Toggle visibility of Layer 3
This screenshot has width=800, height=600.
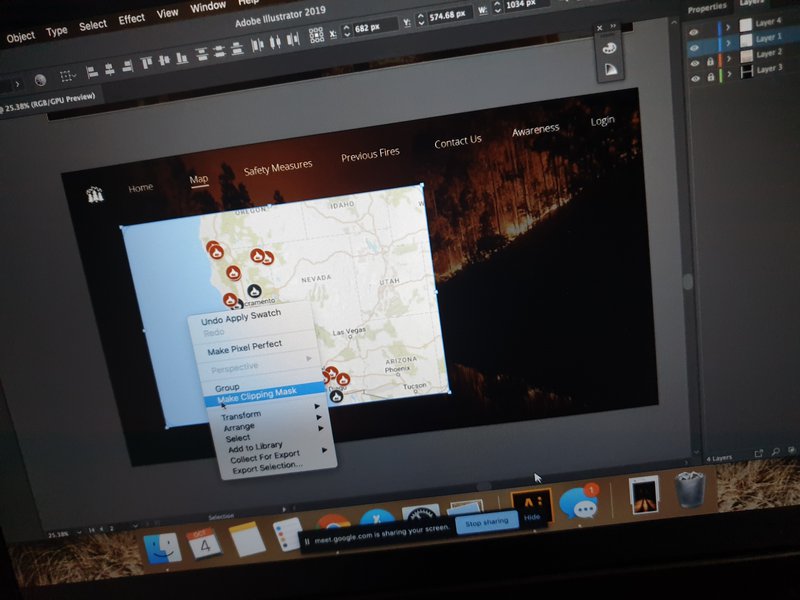pos(694,77)
